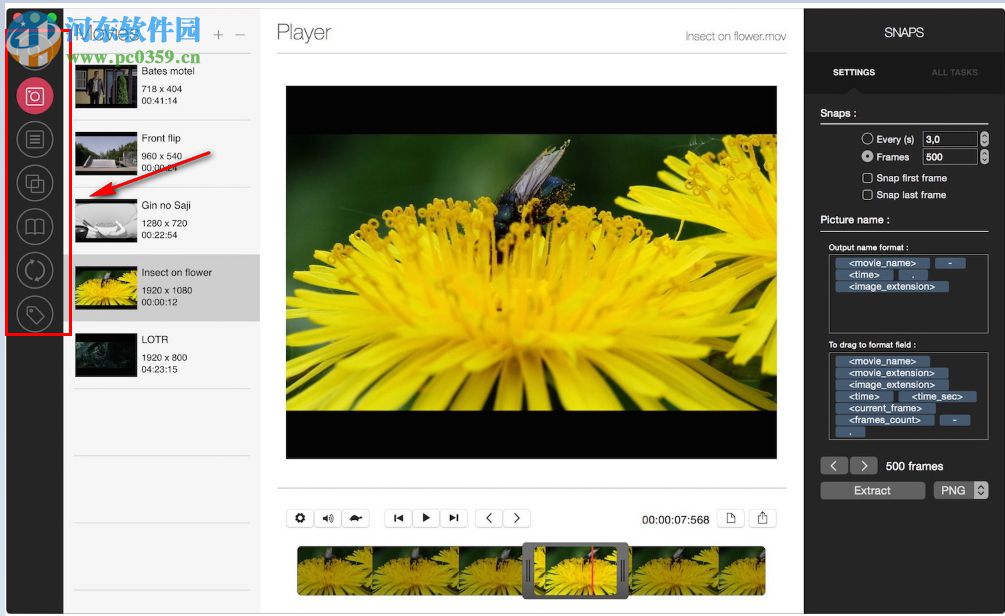Add a movie with the plus button

pos(218,33)
